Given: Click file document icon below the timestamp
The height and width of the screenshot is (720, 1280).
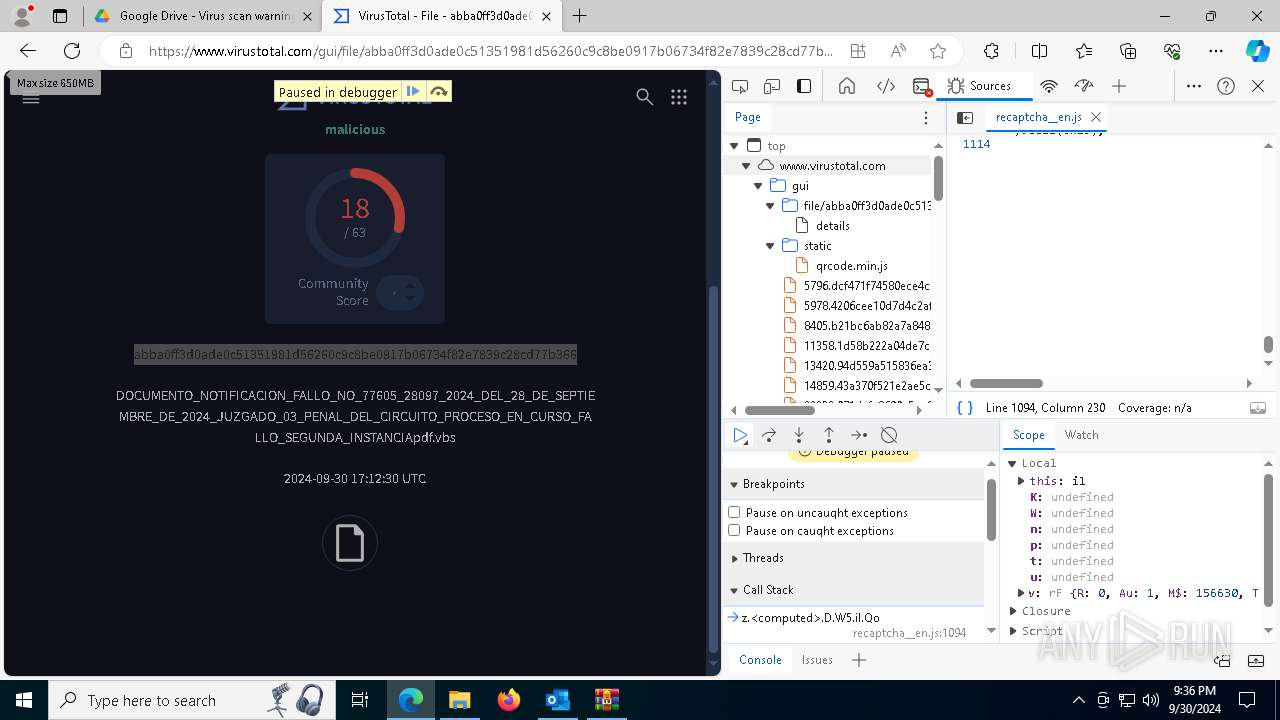Looking at the screenshot, I should click(350, 543).
